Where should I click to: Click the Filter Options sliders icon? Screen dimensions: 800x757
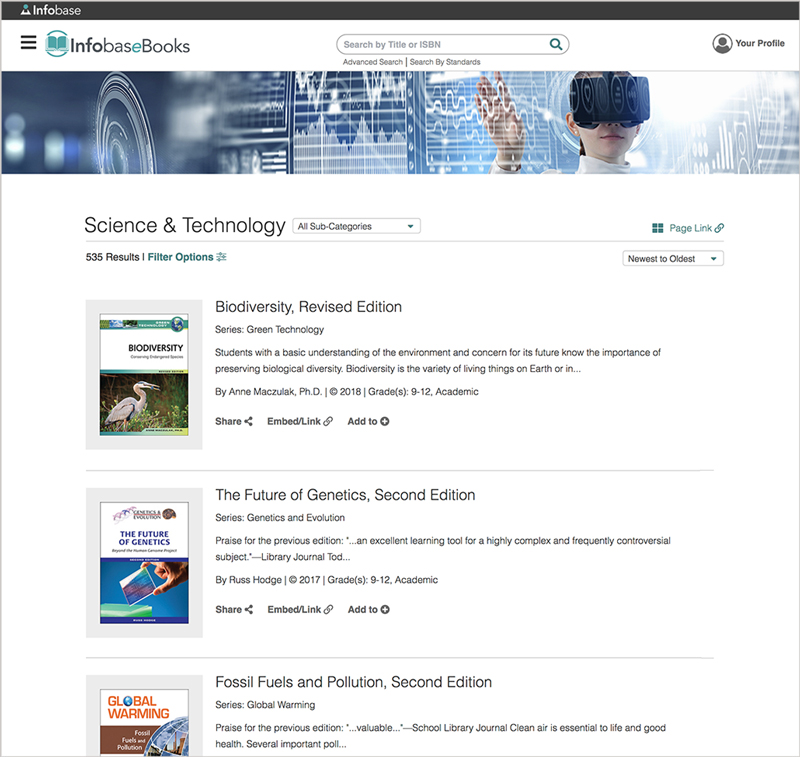(x=221, y=257)
